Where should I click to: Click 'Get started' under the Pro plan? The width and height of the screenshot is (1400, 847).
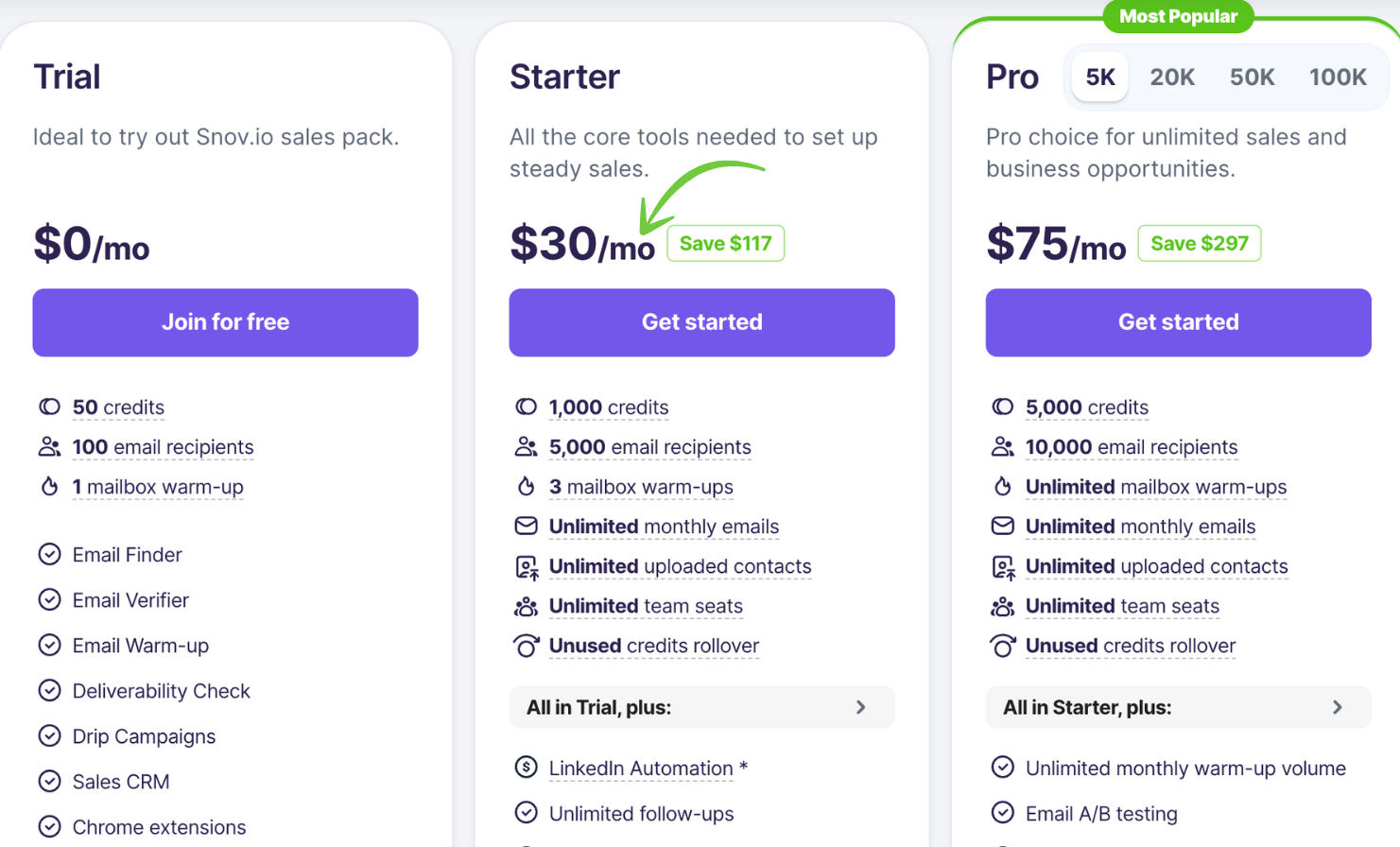(x=1178, y=322)
